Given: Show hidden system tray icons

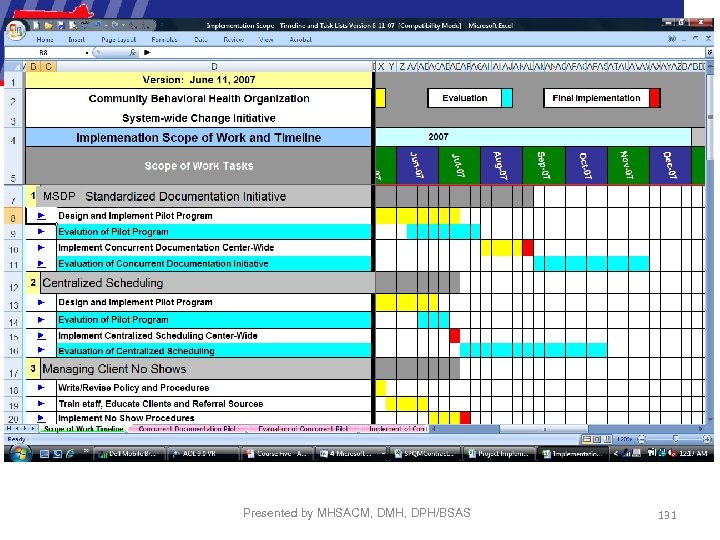Looking at the screenshot, I should click(x=616, y=454).
